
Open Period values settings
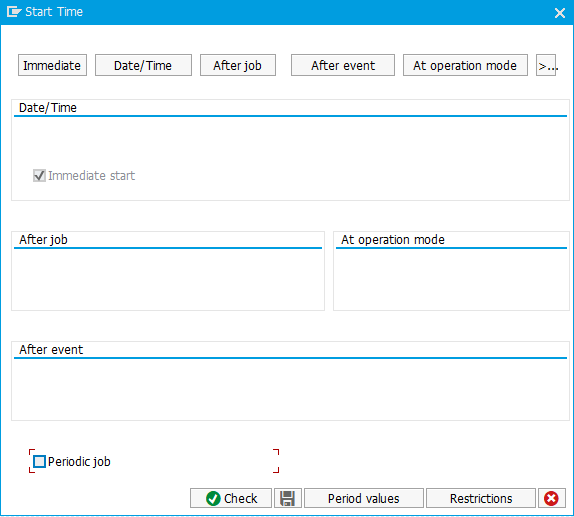pyautogui.click(x=364, y=498)
